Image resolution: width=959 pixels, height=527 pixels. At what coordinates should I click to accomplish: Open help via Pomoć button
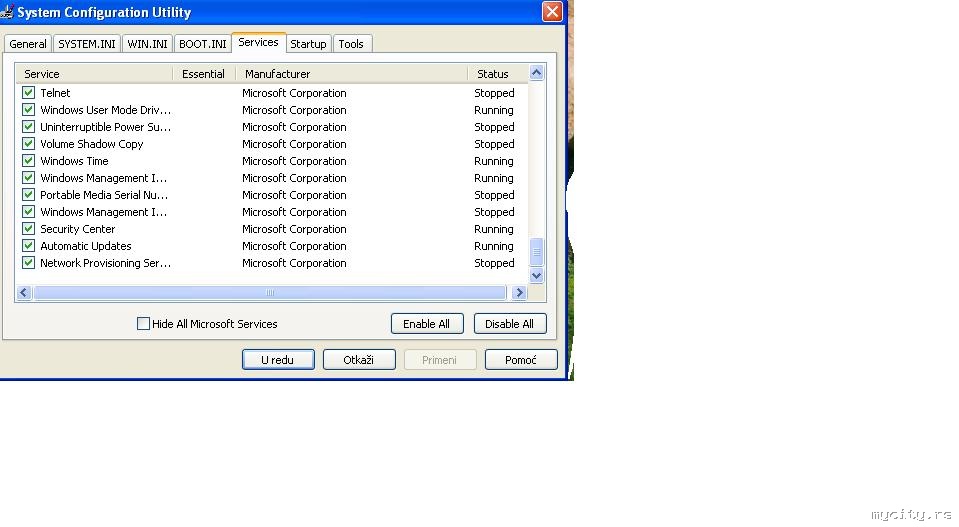coord(521,359)
